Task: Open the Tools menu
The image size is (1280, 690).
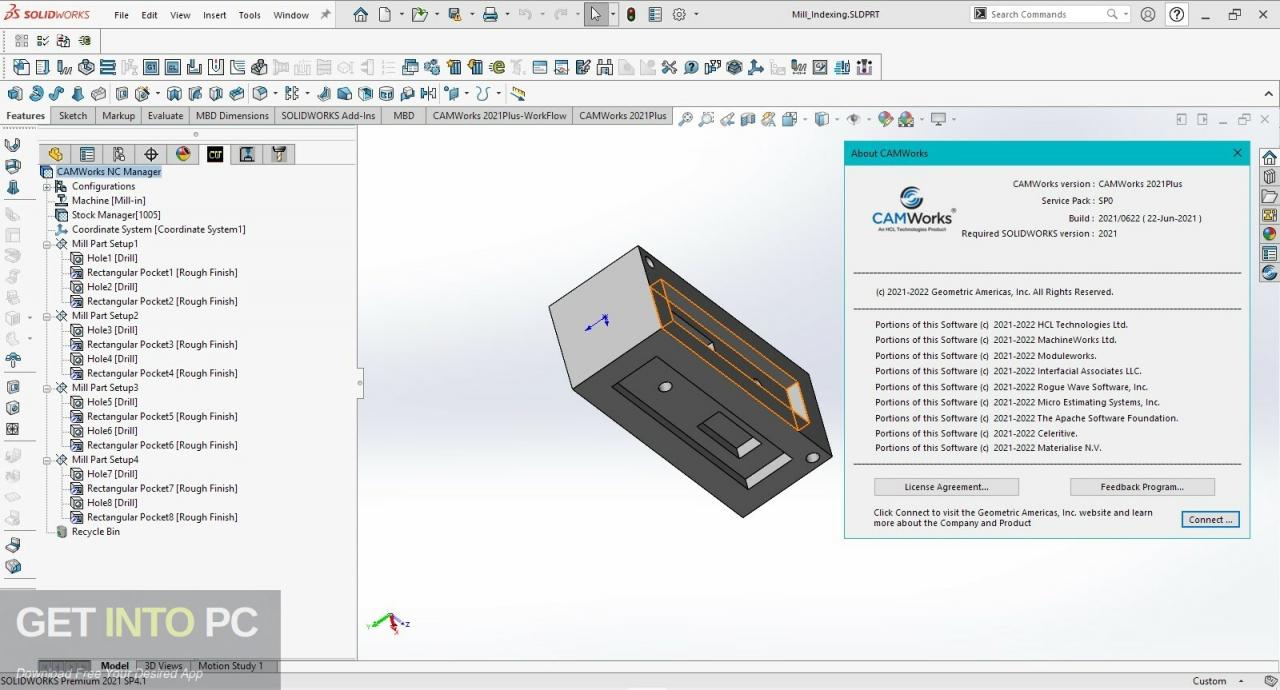Action: point(250,15)
